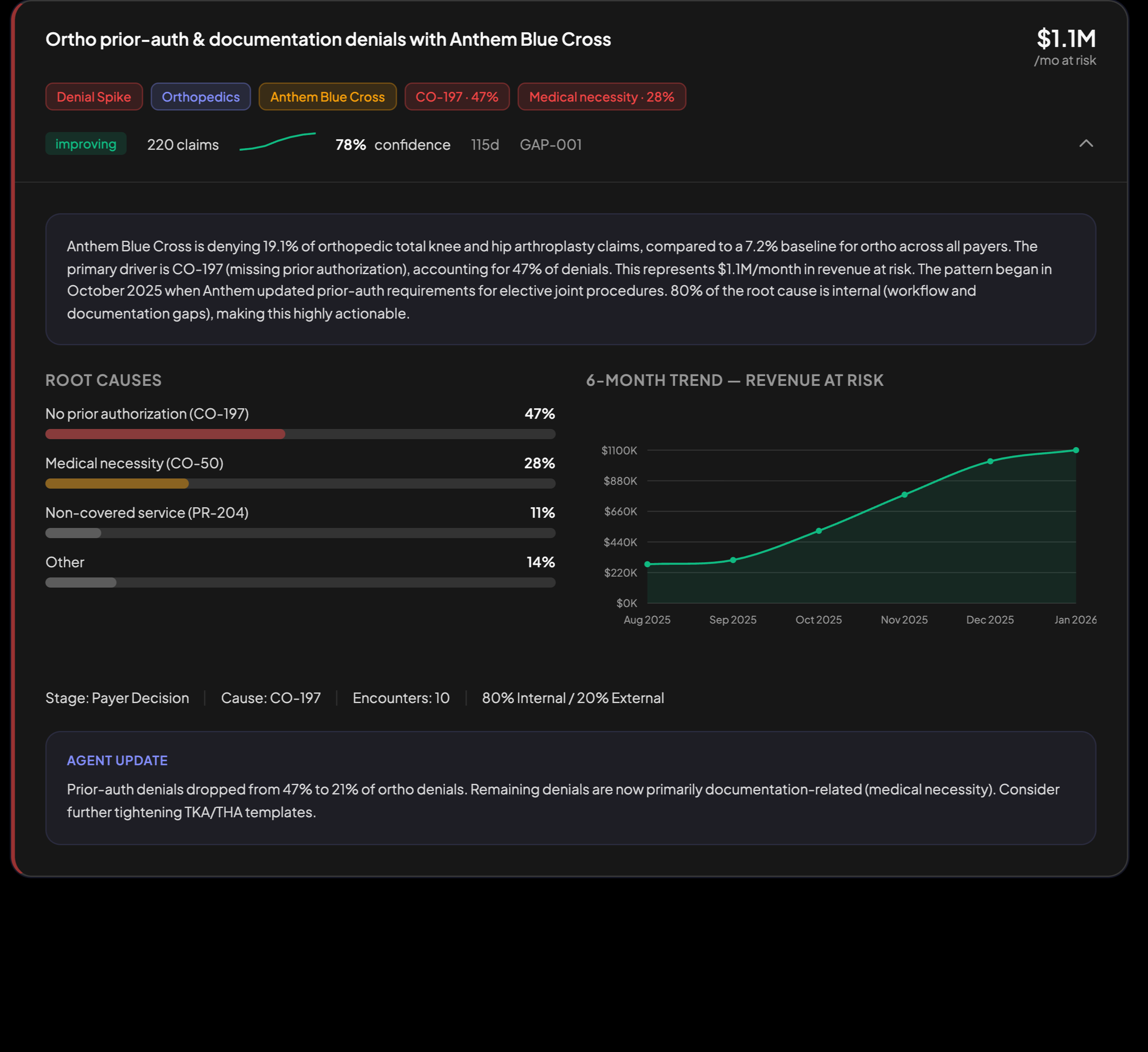Click the Jan 2026 chart data point
This screenshot has width=1148, height=1052.
pos(1076,450)
